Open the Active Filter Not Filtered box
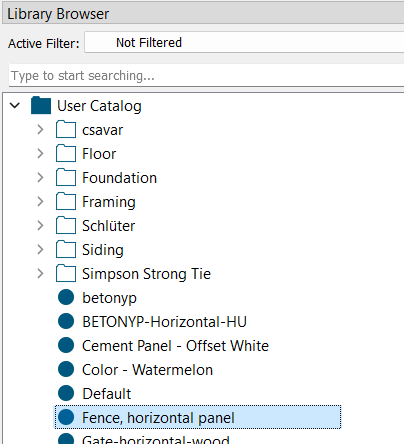Screen dimensions: 404x444 click(244, 42)
